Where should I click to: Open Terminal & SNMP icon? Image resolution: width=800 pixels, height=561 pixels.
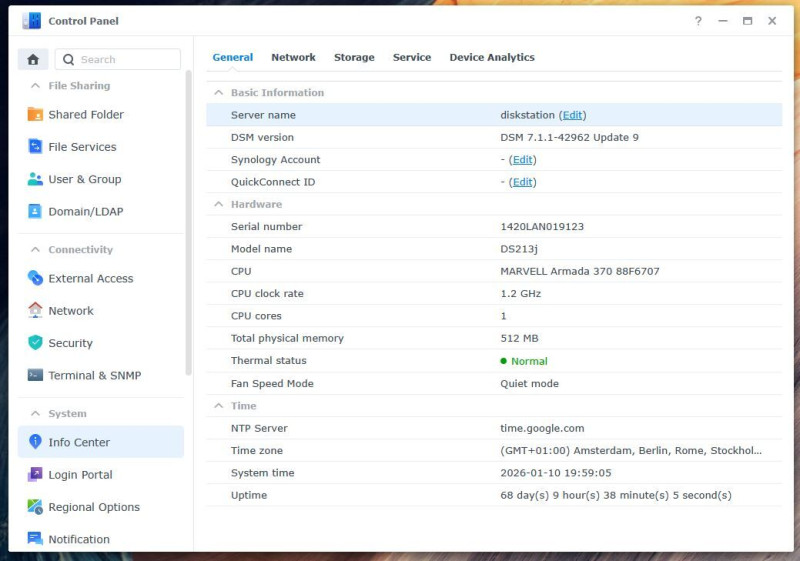tap(35, 375)
